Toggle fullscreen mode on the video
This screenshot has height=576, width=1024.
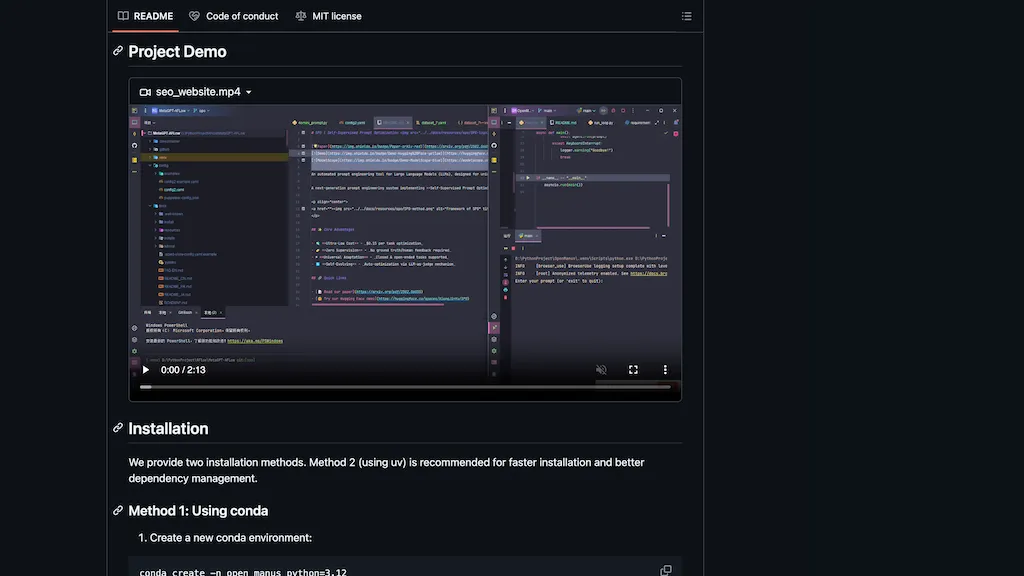(633, 369)
